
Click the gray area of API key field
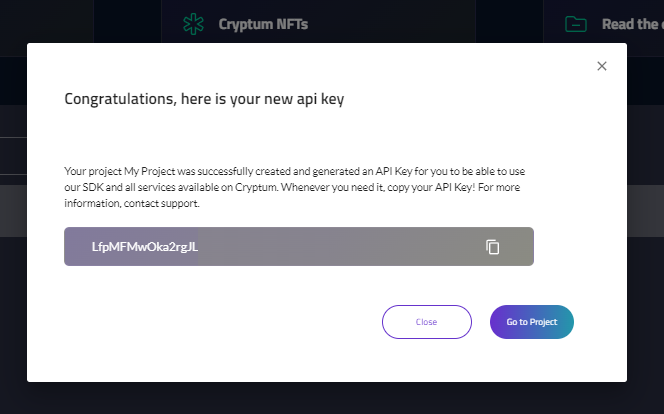pos(339,247)
